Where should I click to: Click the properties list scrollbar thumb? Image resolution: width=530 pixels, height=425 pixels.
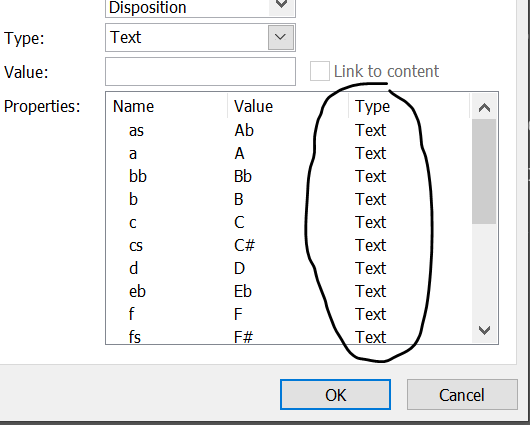(484, 171)
